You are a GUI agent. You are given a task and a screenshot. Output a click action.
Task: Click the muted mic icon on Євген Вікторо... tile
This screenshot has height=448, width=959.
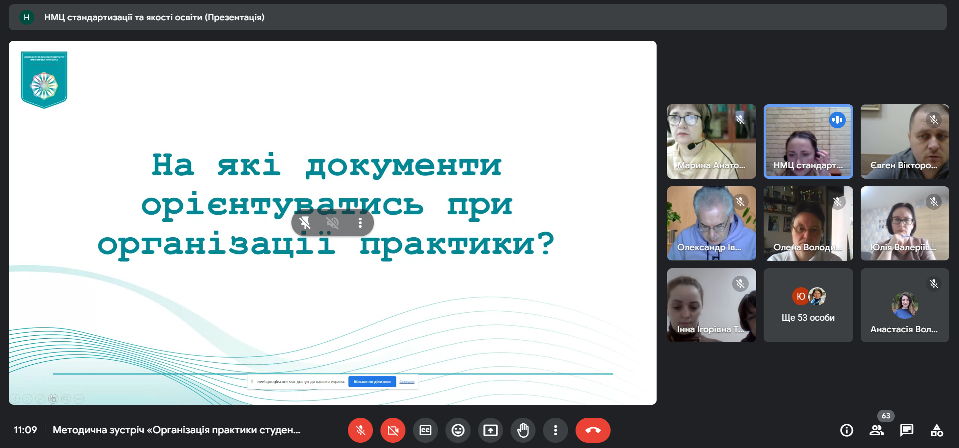(933, 120)
